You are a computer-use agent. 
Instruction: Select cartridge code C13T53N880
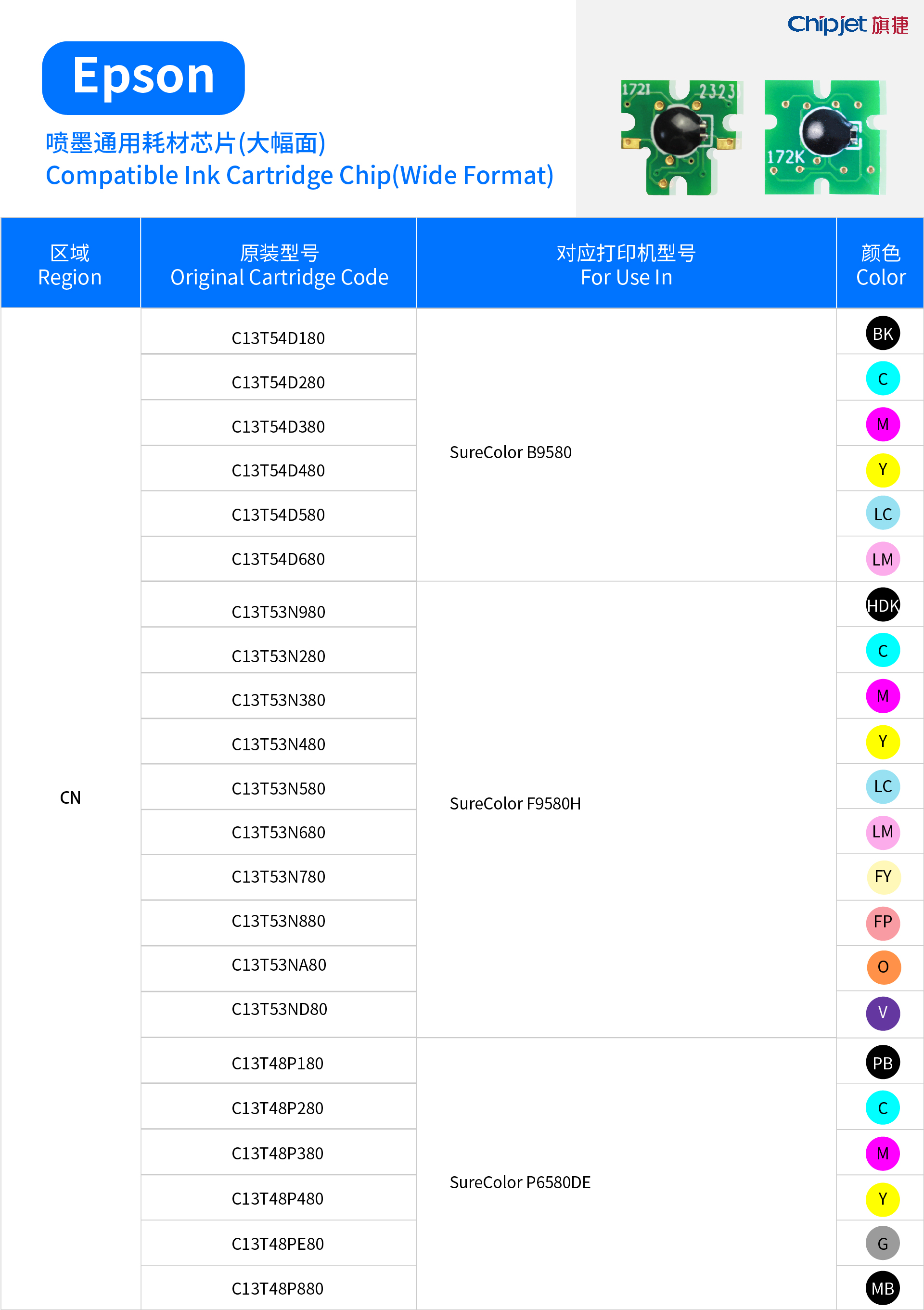click(278, 921)
